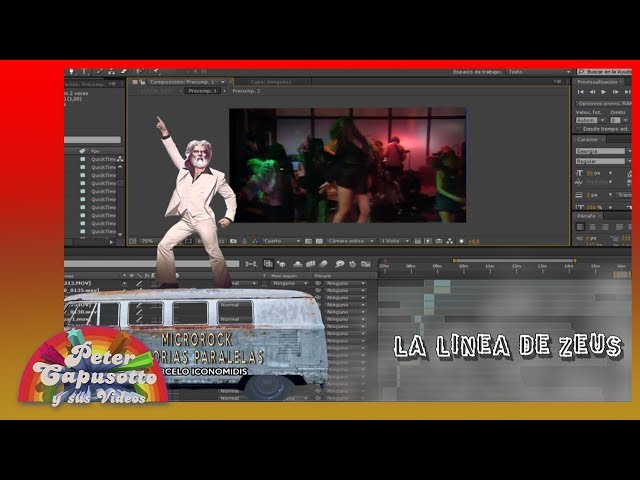
Task: Click play in the Previsualización panel
Action: [x=603, y=92]
